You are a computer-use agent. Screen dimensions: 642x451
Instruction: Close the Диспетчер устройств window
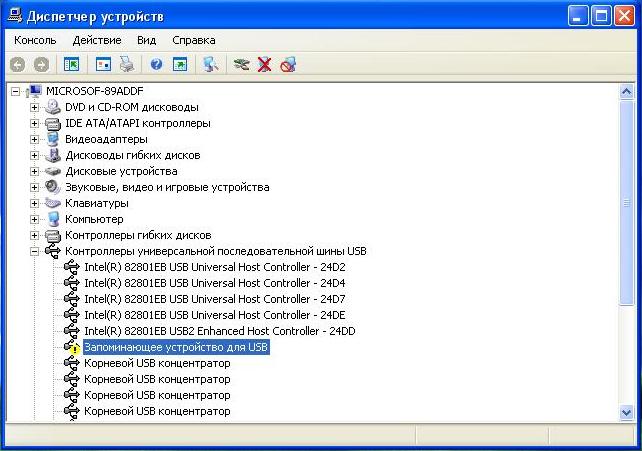(624, 16)
